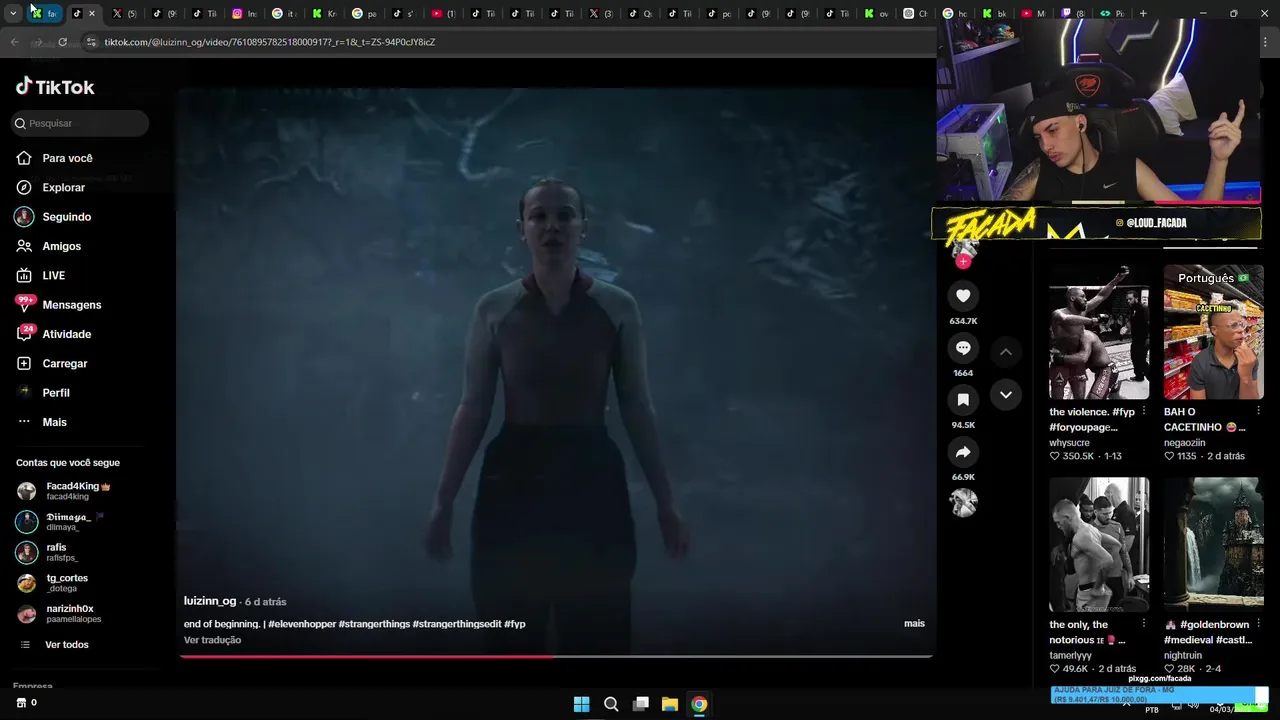Share the video with arrow icon
The height and width of the screenshot is (720, 1280).
click(963, 452)
